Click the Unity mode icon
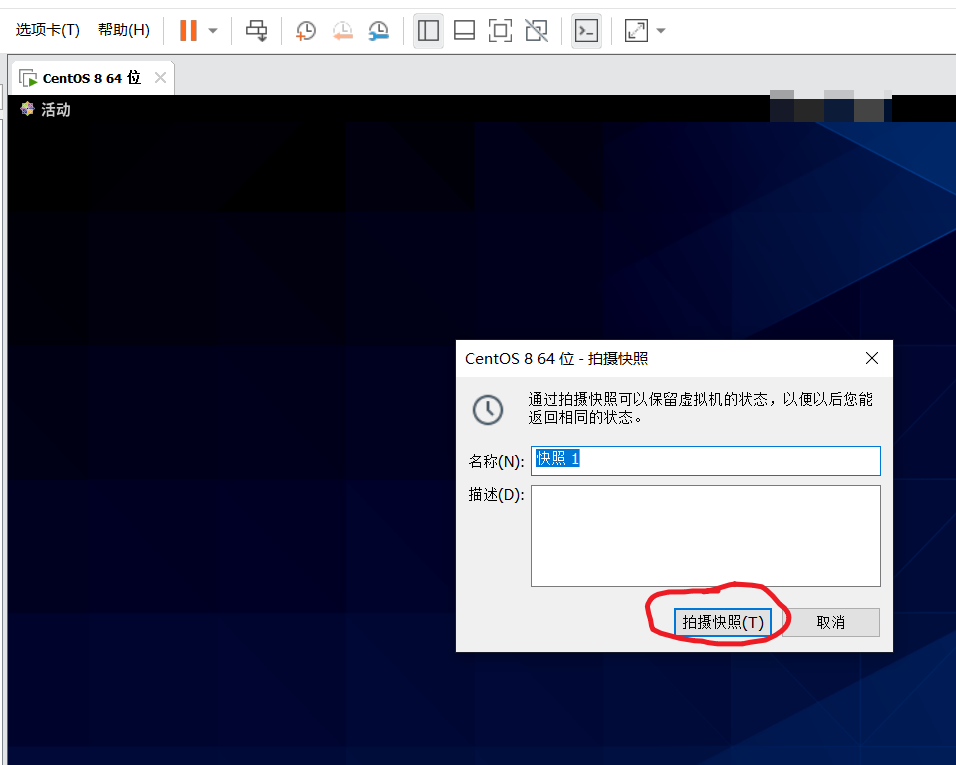Viewport: 956px width, 765px height. pyautogui.click(x=537, y=30)
